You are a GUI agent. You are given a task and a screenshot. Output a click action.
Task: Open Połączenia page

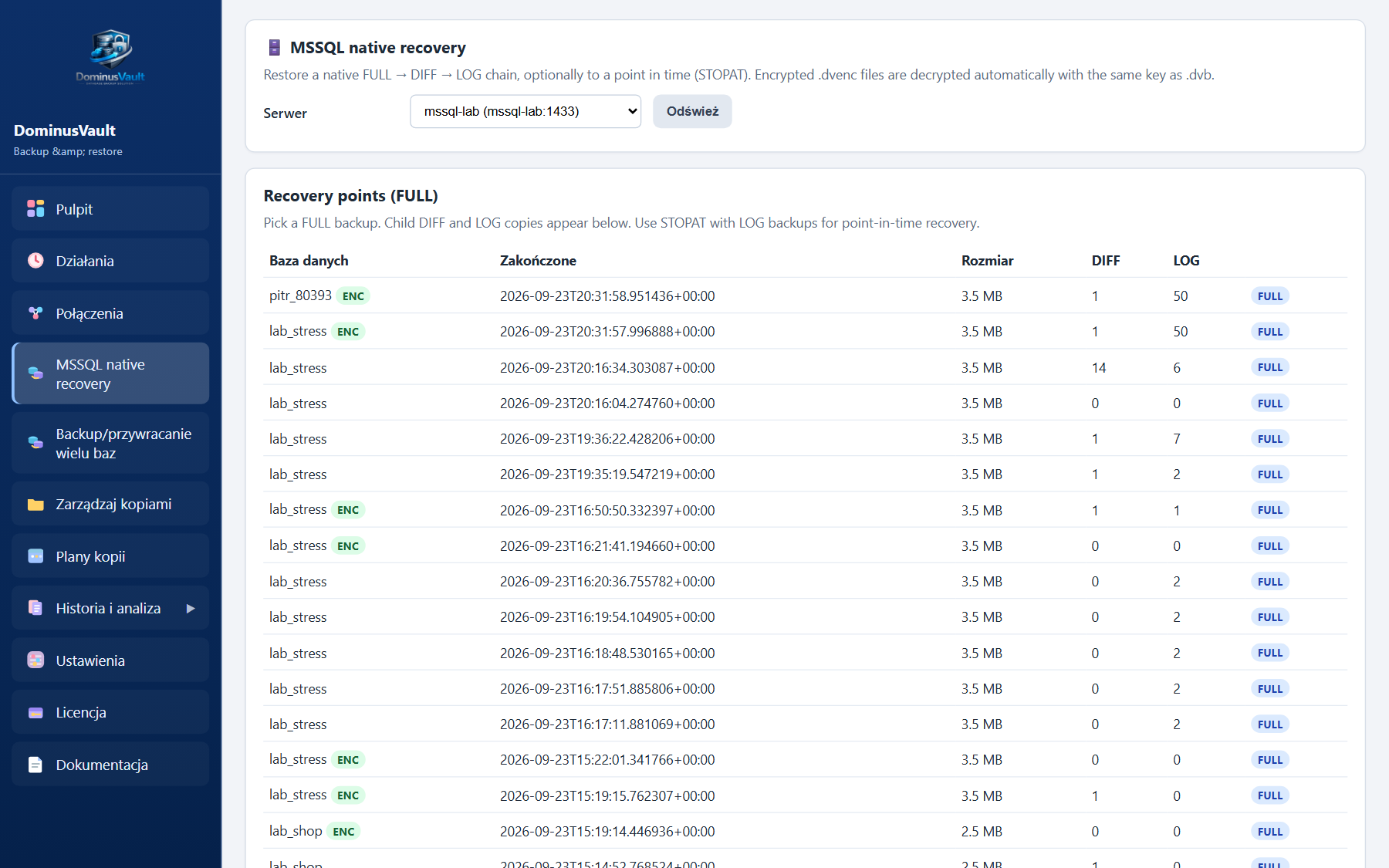coord(110,312)
